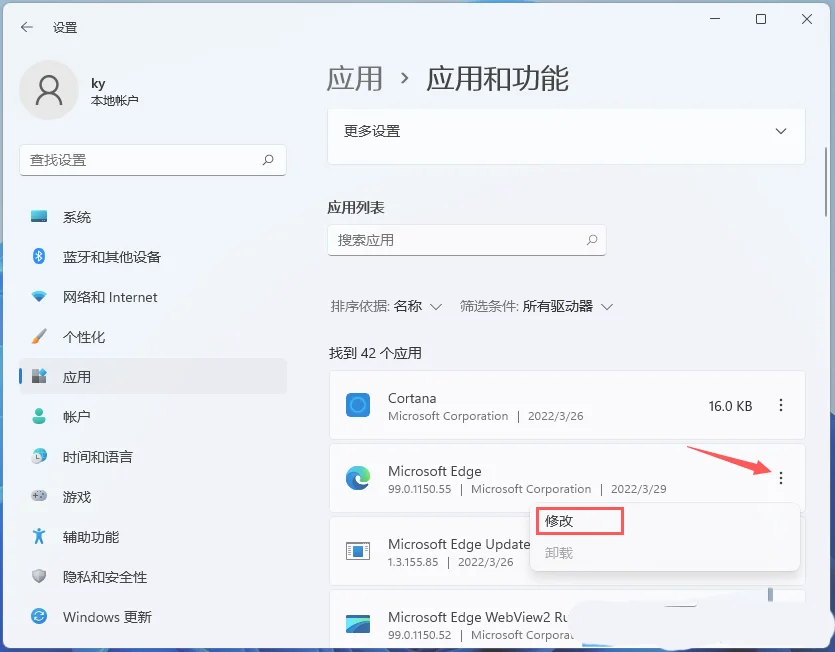Go back using the back arrow
Viewport: 835px width, 652px height.
tap(27, 27)
